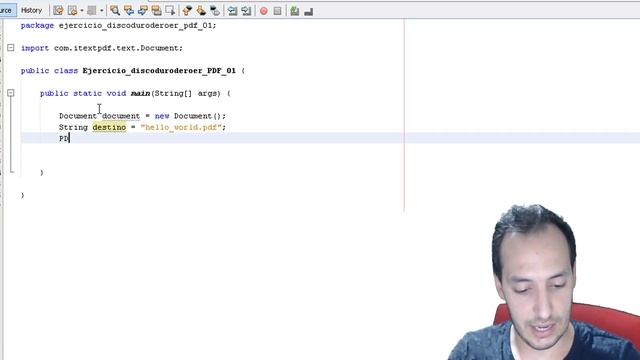Click the greyed Forward navigation icon
Viewport: 640px width, 360px height.
click(x=92, y=11)
